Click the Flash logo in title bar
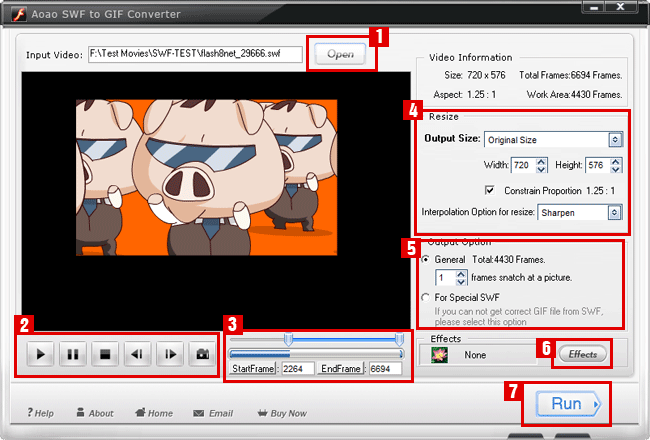This screenshot has width=650, height=440. point(19,14)
